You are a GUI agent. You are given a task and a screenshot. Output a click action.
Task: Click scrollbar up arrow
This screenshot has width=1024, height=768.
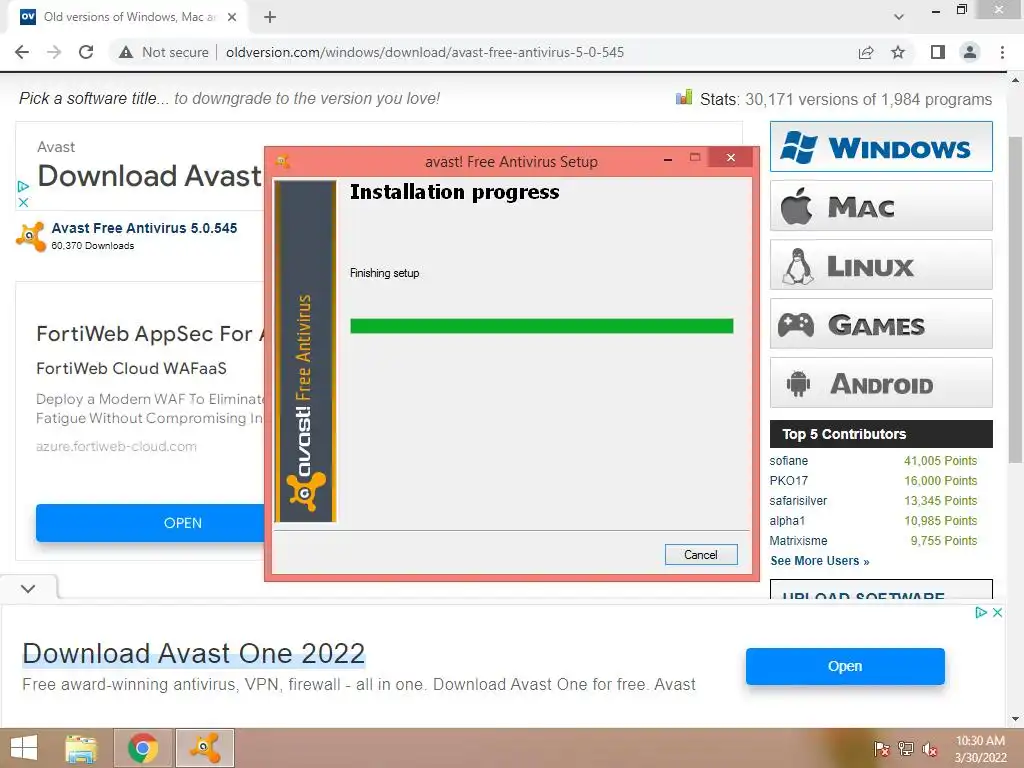click(x=1015, y=80)
